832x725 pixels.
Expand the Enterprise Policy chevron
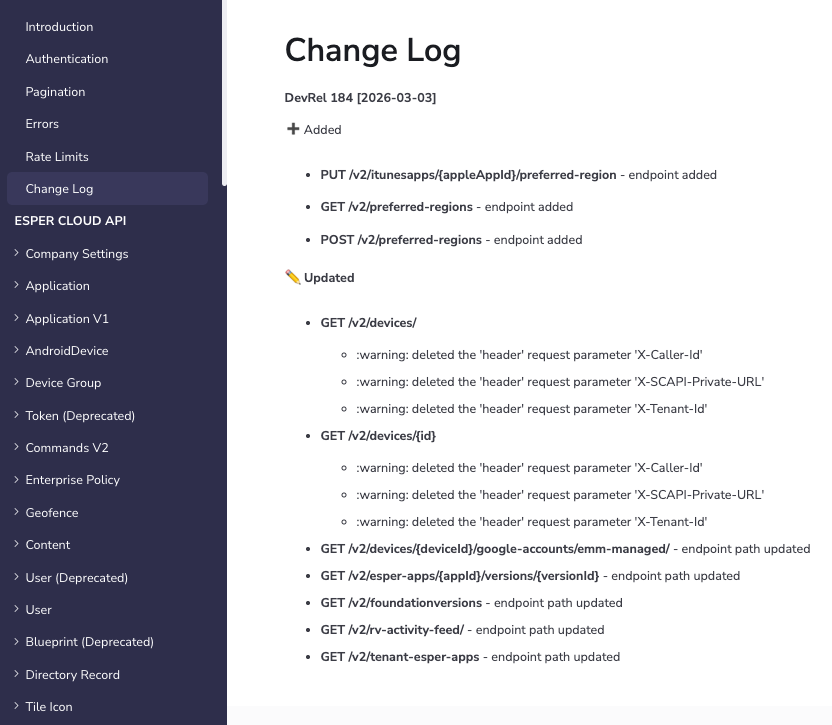click(16, 480)
